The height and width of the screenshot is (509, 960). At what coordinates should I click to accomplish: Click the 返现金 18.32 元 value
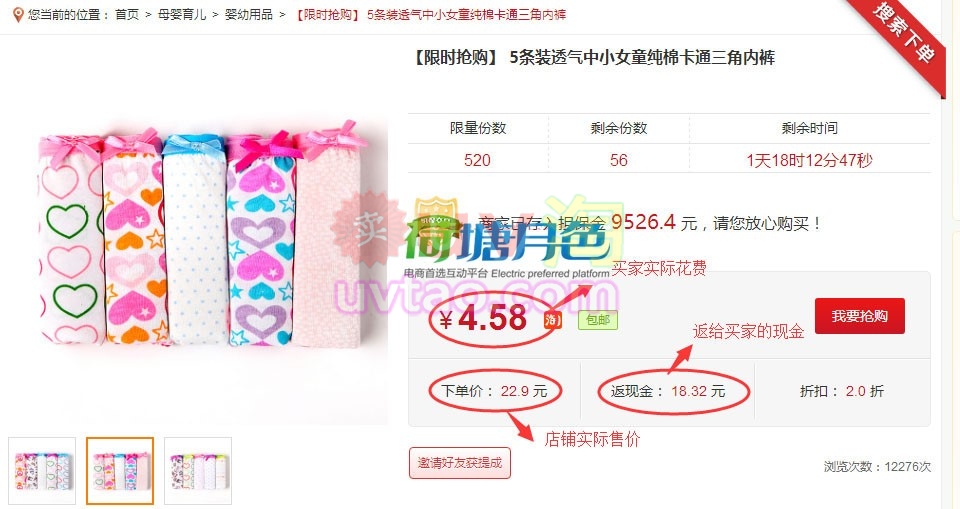click(667, 391)
